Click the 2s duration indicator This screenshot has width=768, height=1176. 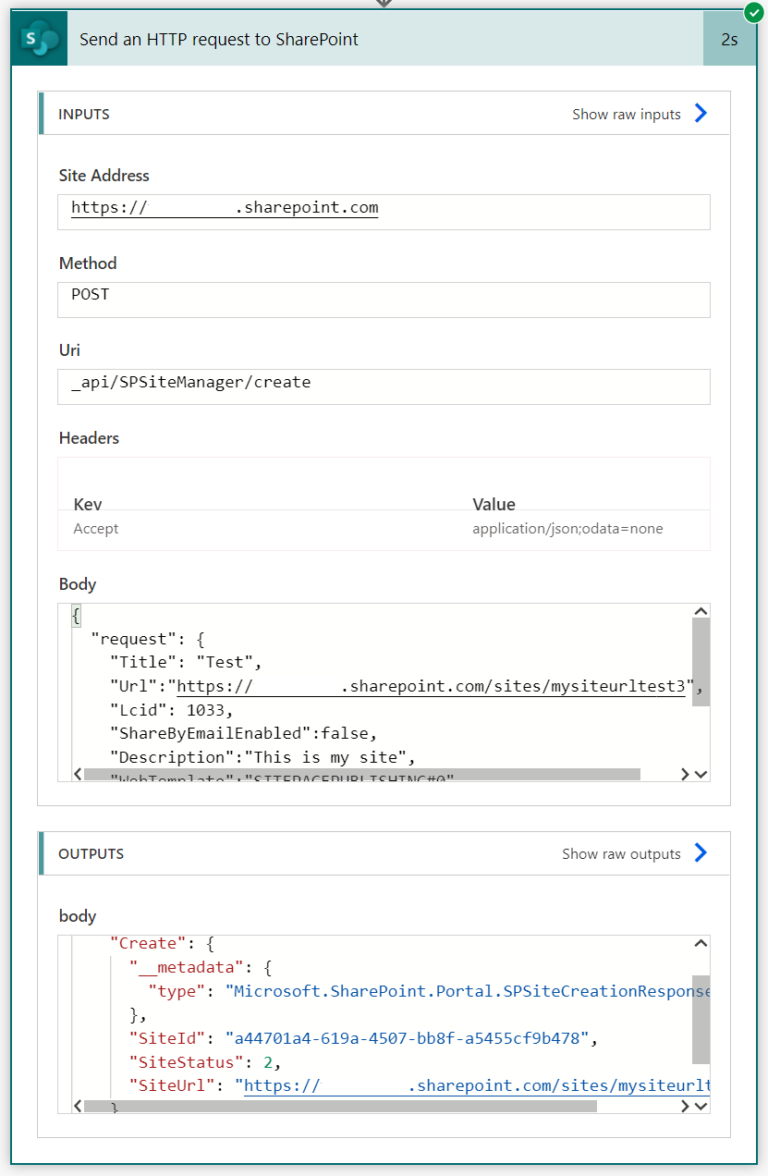coord(731,37)
